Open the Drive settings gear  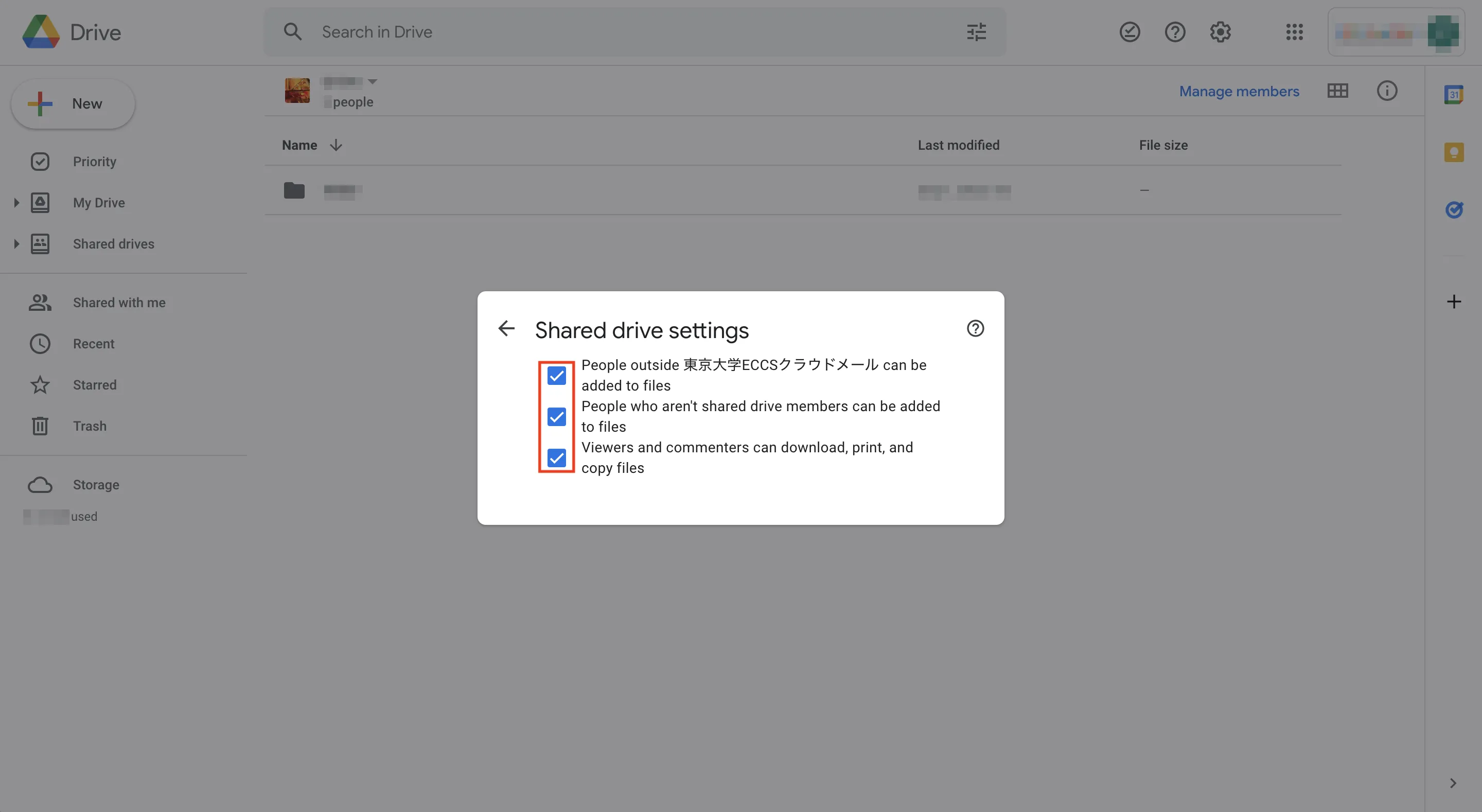(1220, 32)
